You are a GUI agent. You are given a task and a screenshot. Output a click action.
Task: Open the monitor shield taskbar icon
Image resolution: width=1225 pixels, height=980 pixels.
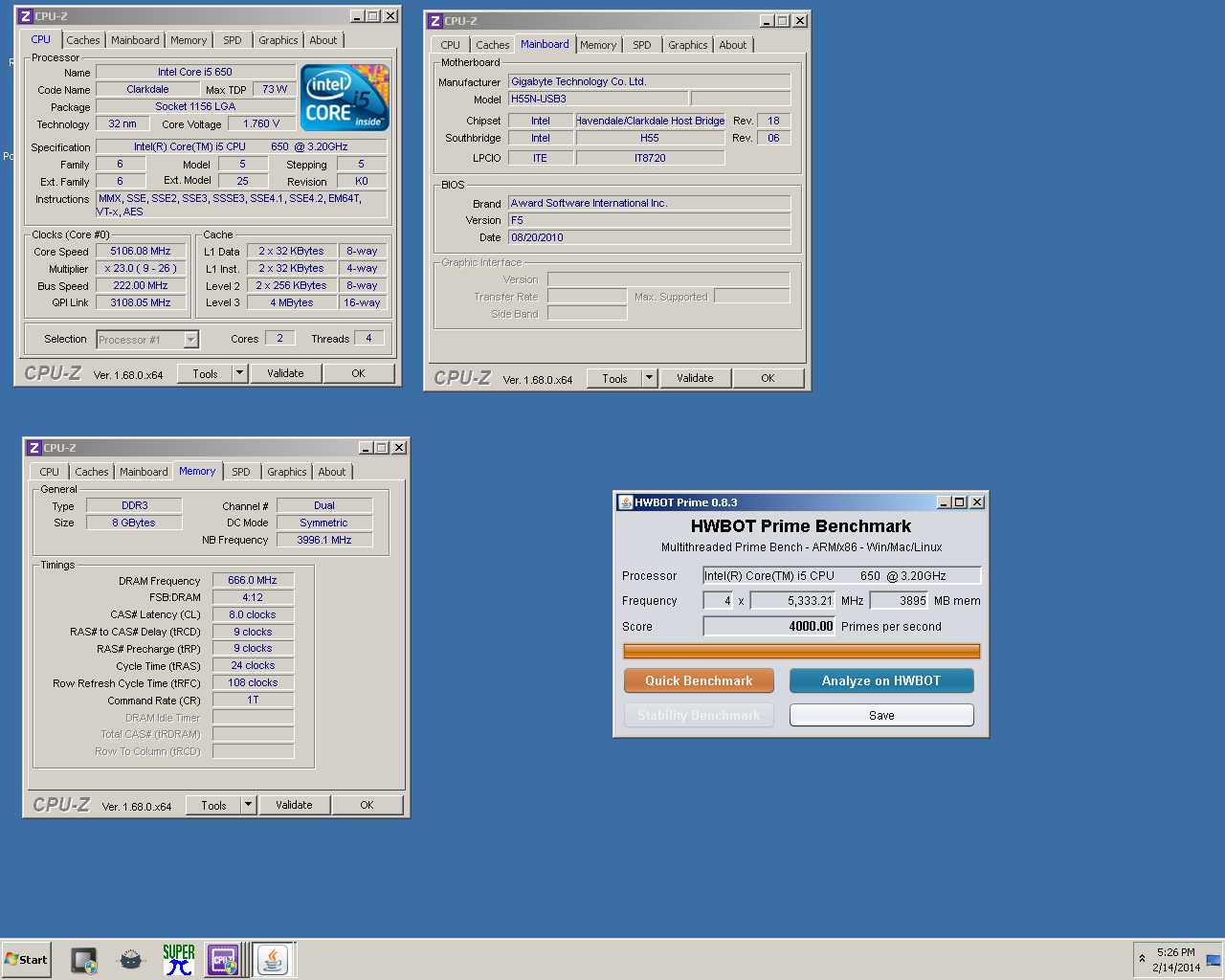click(x=84, y=959)
